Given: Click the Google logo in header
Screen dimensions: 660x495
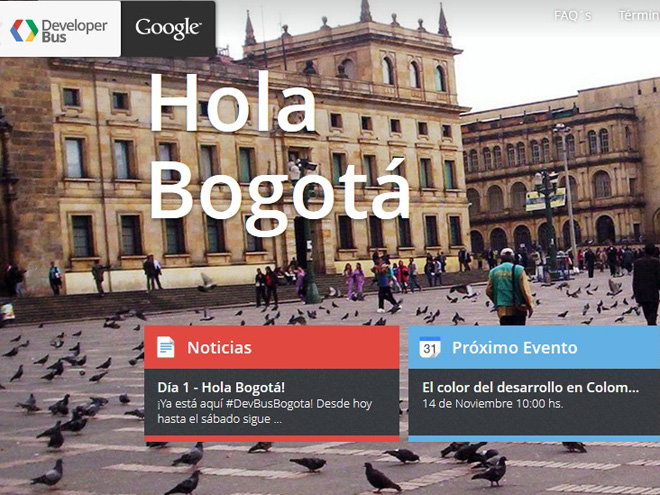Looking at the screenshot, I should 168,29.
